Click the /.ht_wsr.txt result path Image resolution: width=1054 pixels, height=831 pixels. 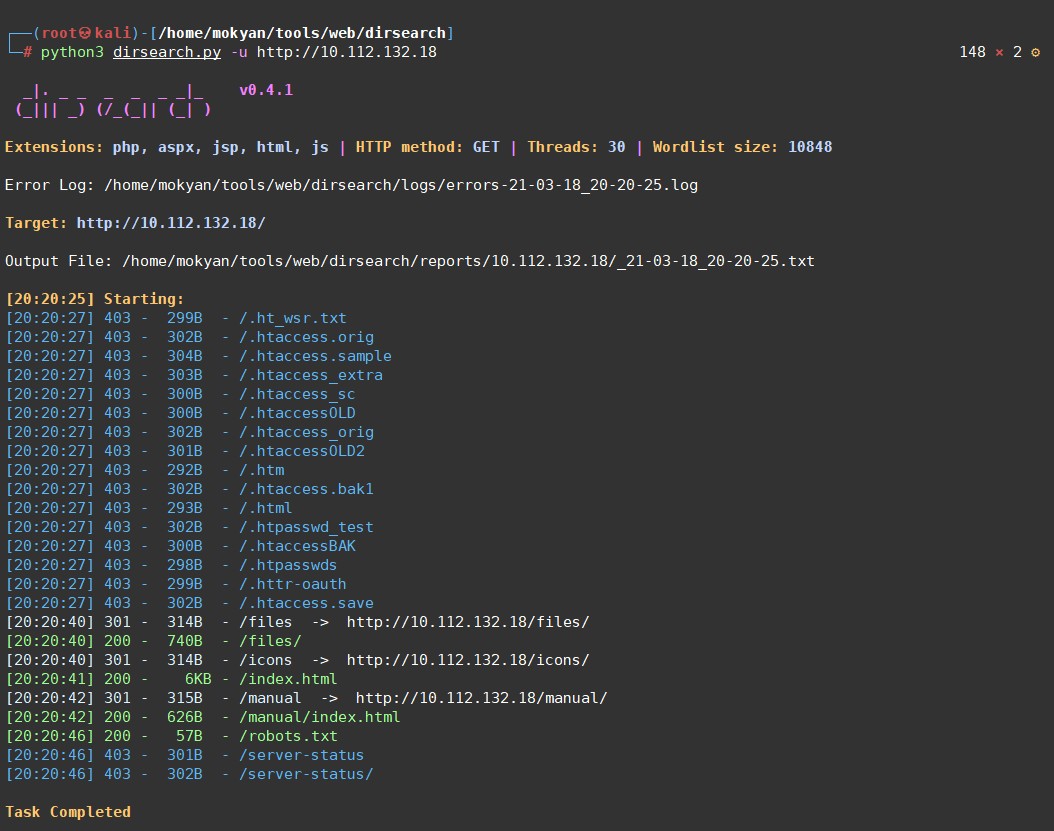point(293,318)
